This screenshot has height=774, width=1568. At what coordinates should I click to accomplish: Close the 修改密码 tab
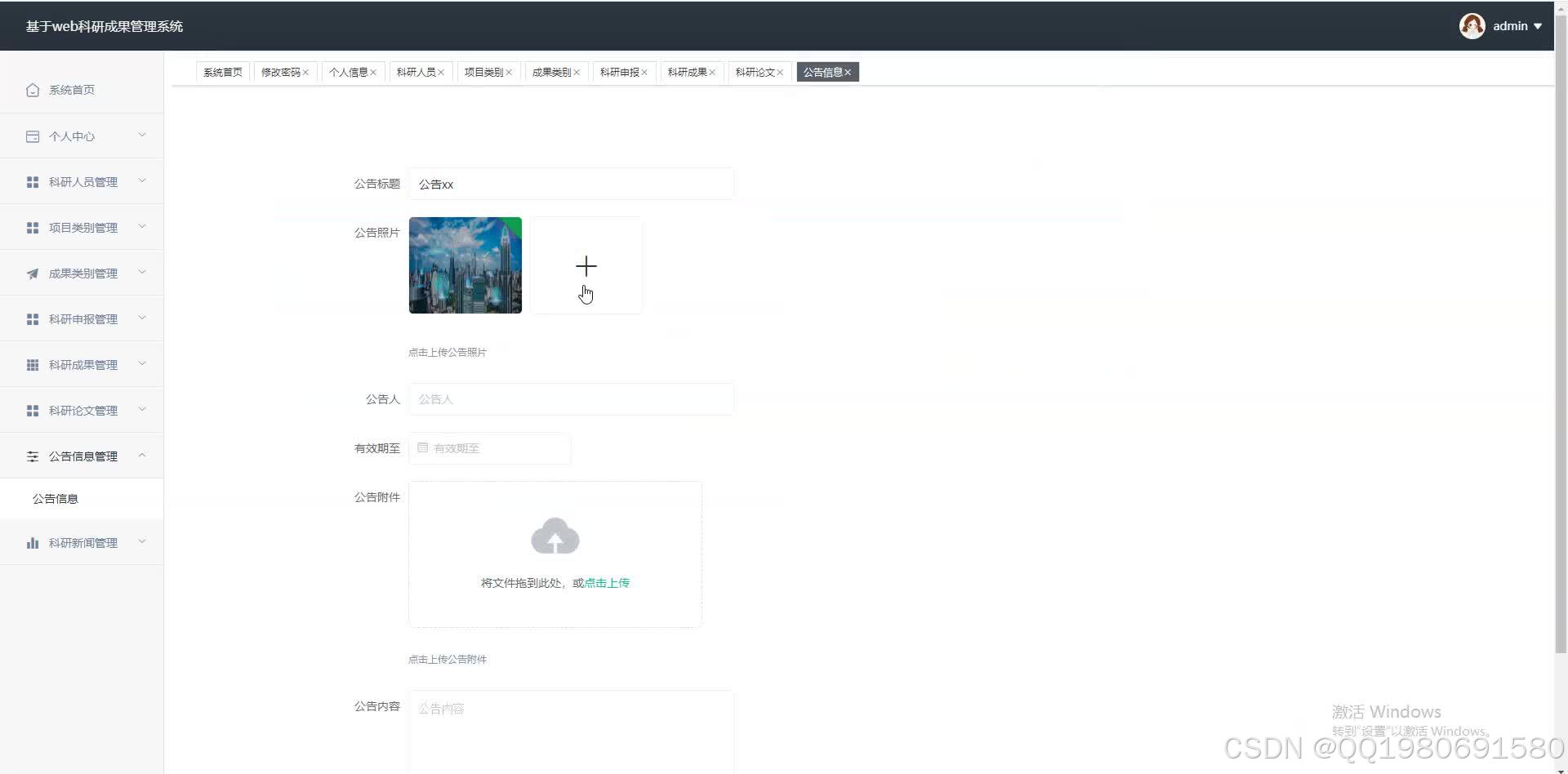click(x=307, y=72)
